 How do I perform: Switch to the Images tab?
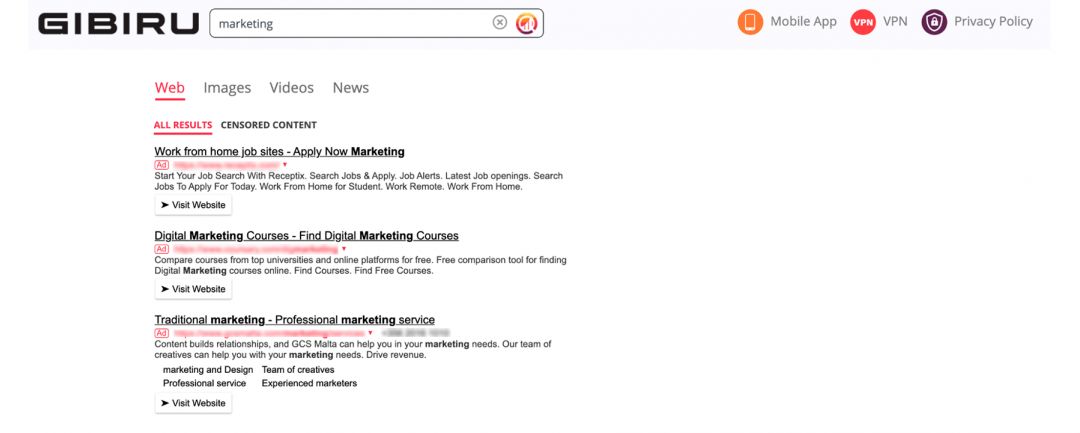coord(227,88)
